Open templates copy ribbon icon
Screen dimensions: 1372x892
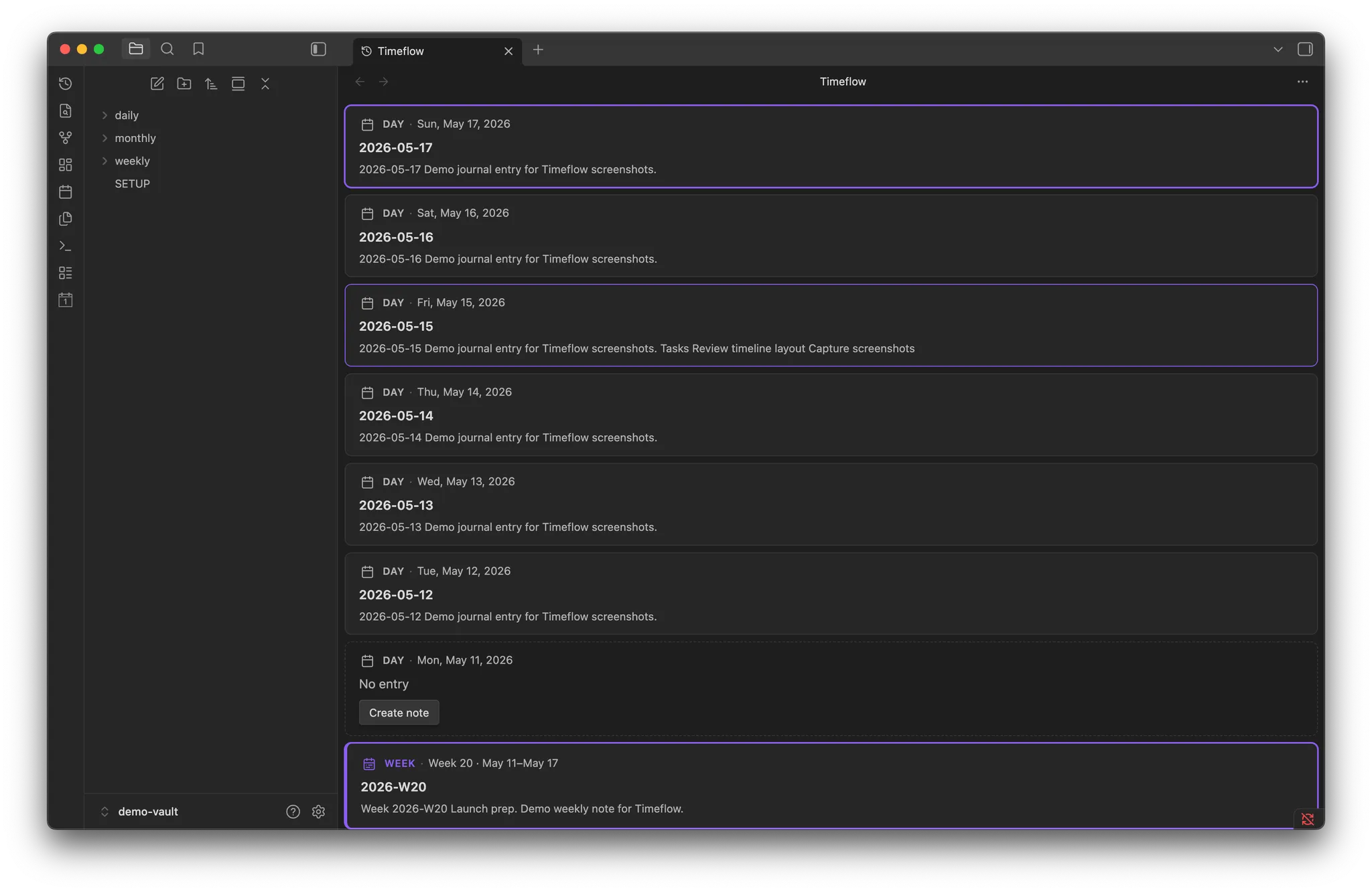coord(66,219)
